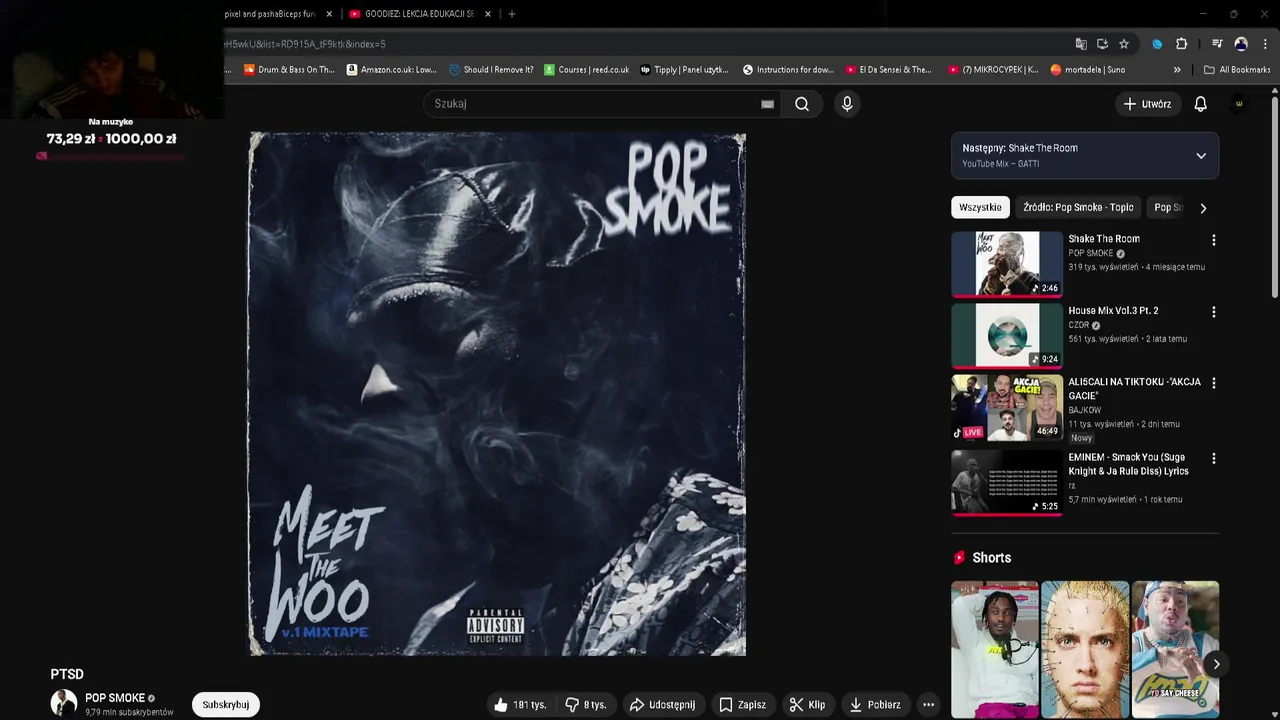Select the Wszystkie filter chip

tap(980, 207)
